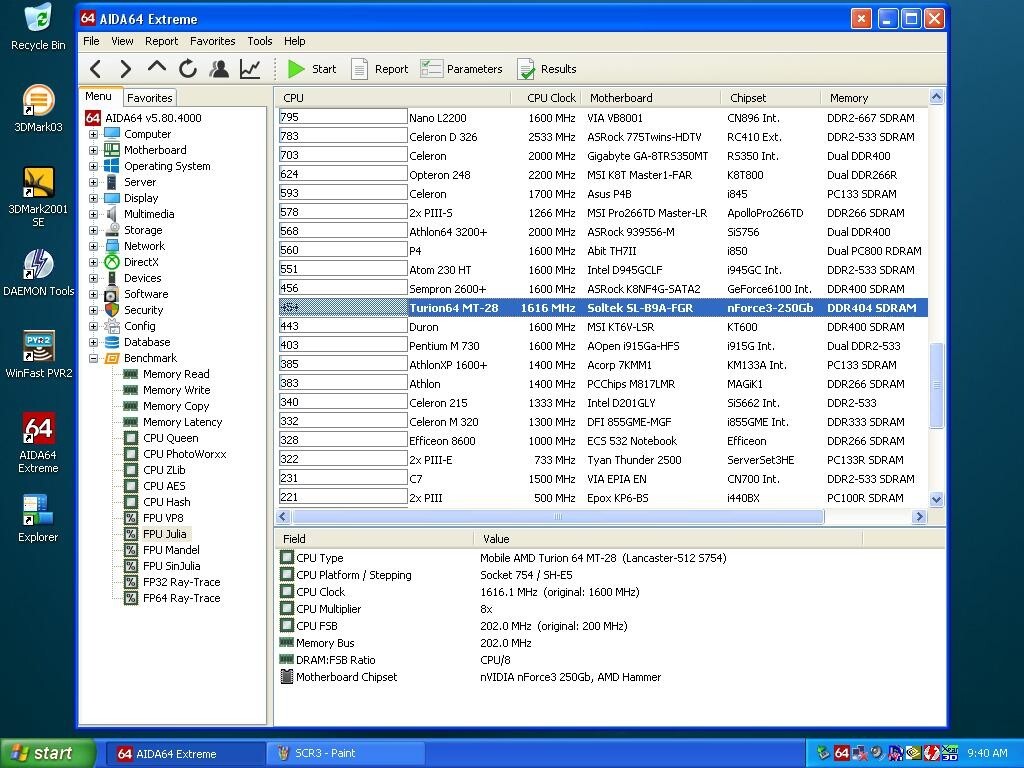
Task: Open the Report menu
Action: (x=161, y=41)
